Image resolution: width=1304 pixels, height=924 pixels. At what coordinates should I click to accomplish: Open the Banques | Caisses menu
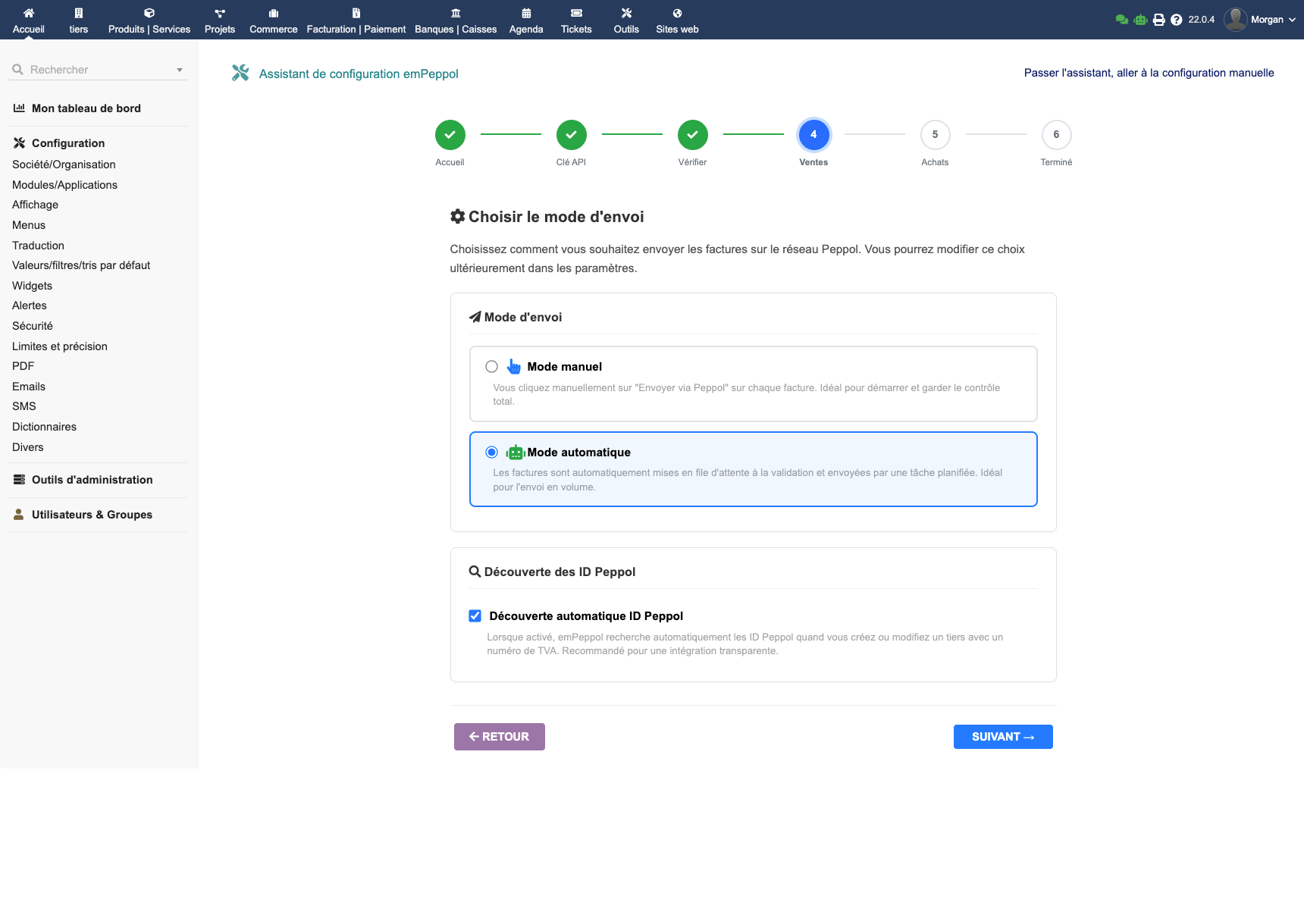pos(456,20)
